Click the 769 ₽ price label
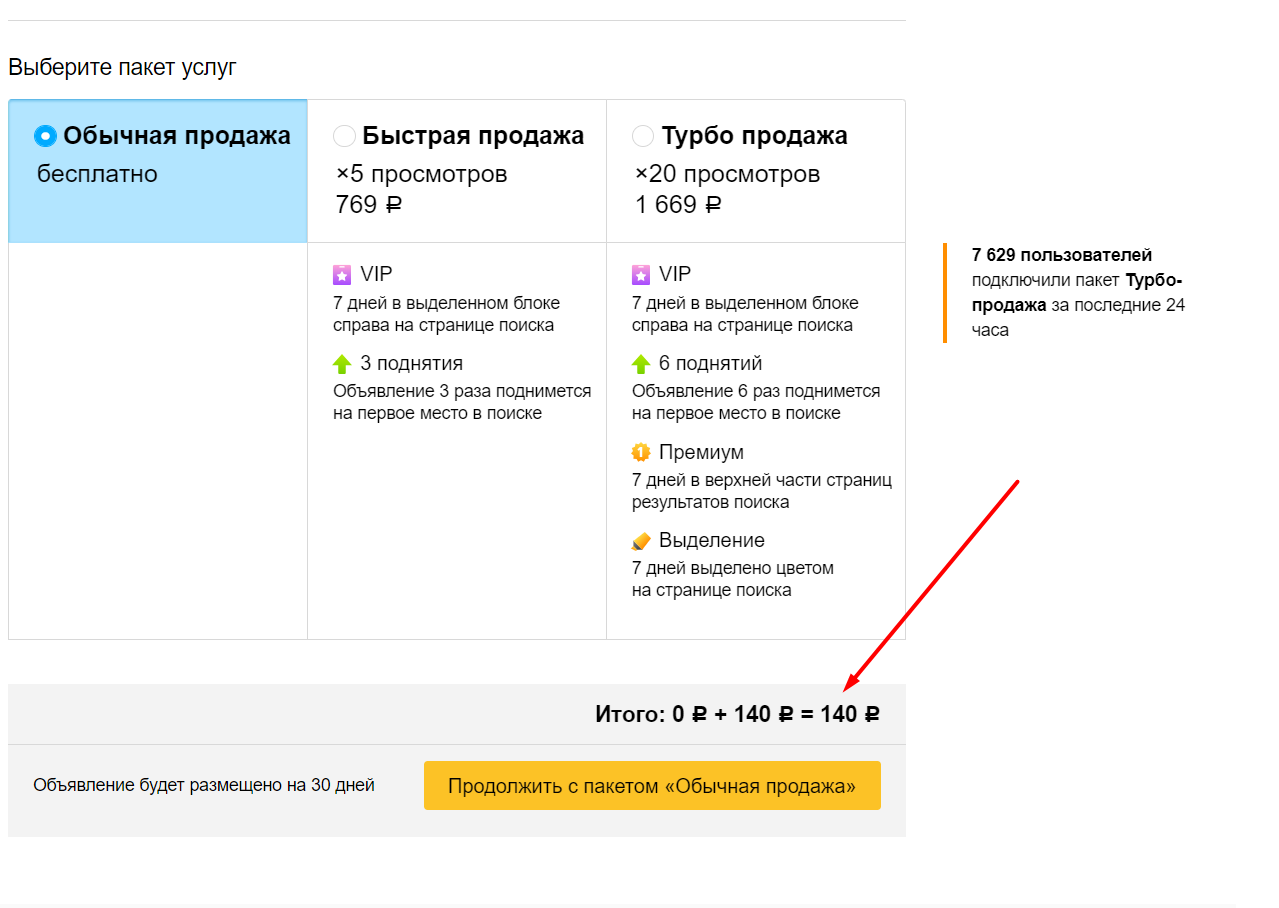The width and height of the screenshot is (1279, 908). pyautogui.click(x=369, y=205)
